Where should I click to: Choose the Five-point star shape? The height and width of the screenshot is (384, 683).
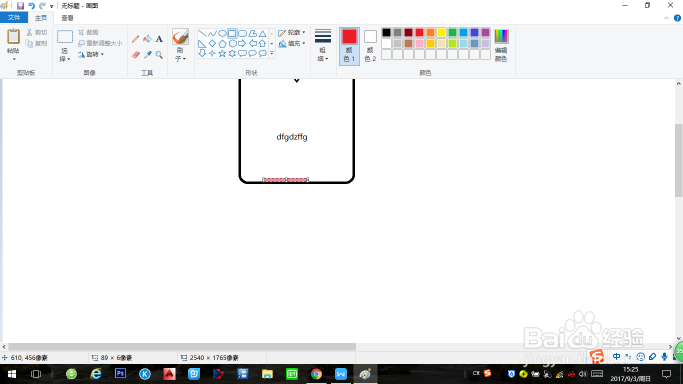coord(222,54)
